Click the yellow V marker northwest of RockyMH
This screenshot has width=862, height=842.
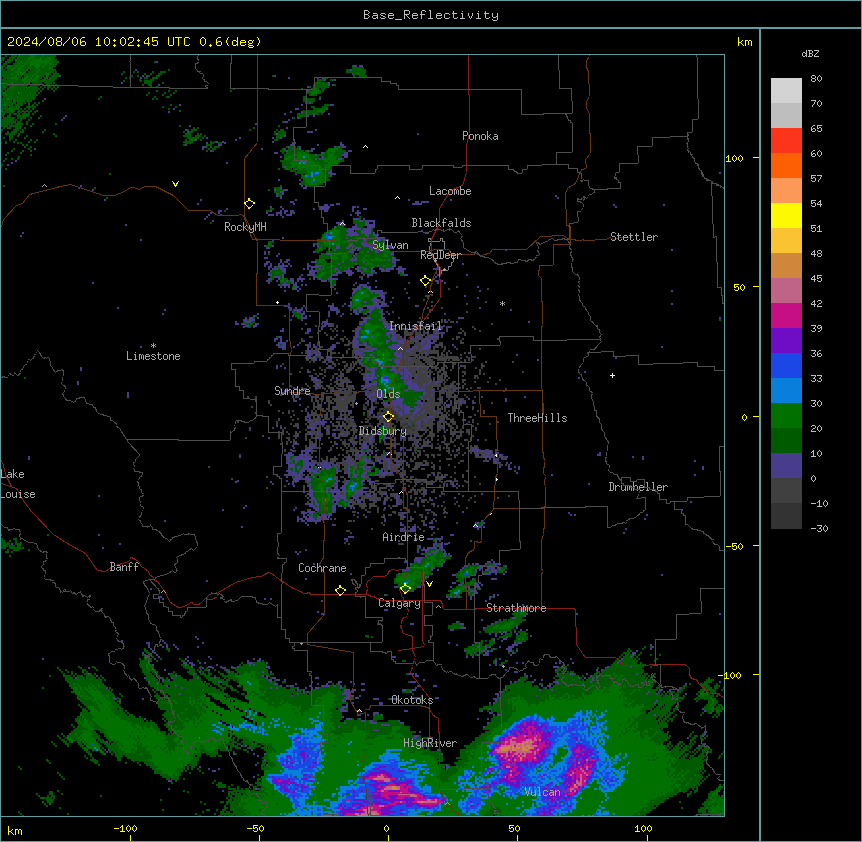point(175,184)
